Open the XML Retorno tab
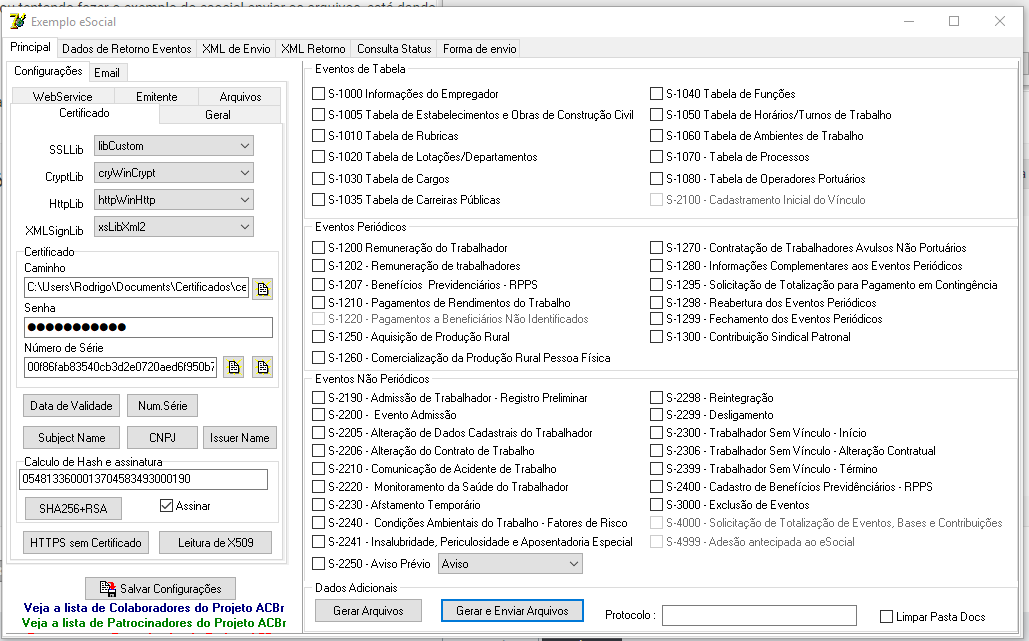 pyautogui.click(x=313, y=49)
